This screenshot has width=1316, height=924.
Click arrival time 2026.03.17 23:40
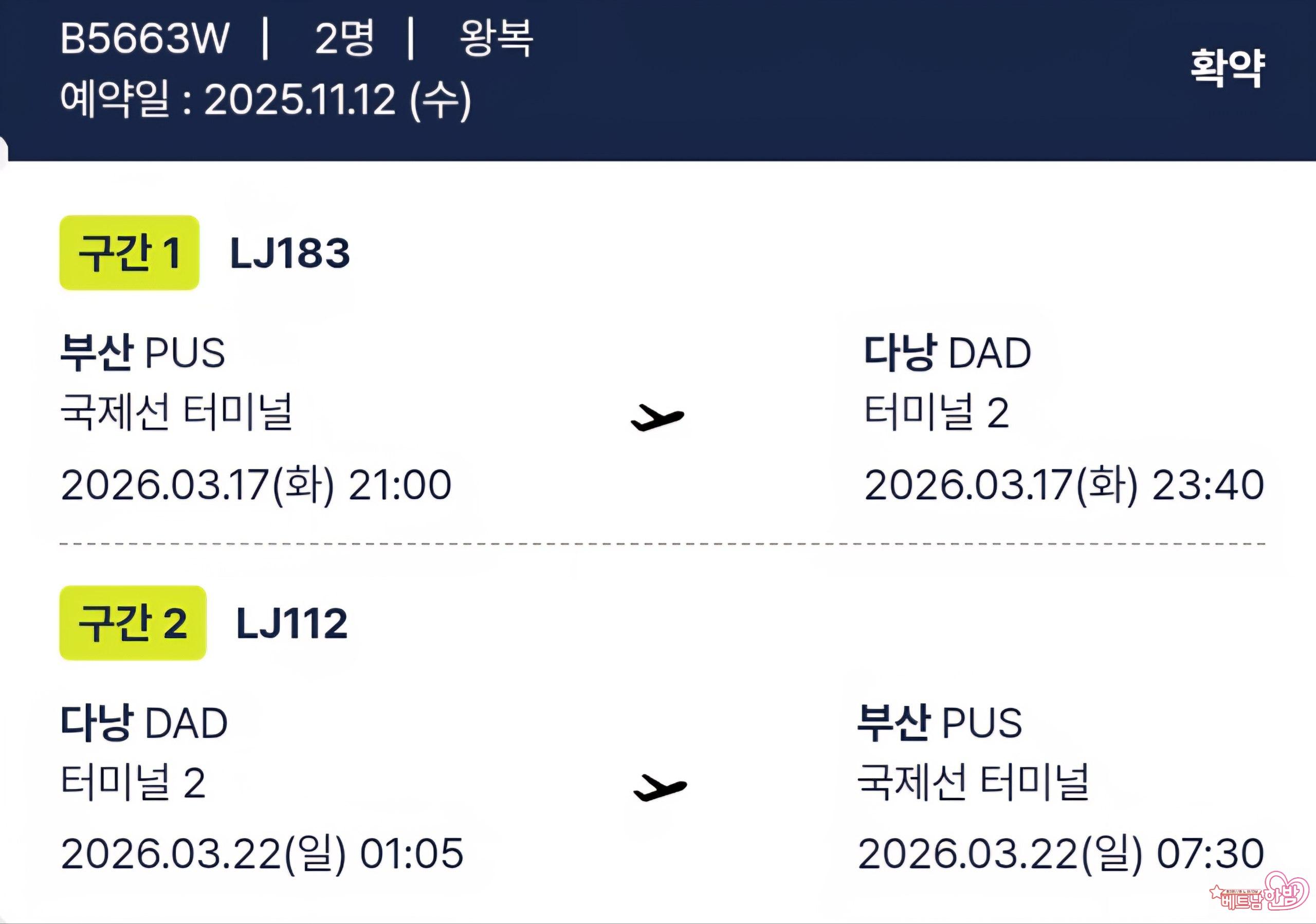(x=1064, y=485)
